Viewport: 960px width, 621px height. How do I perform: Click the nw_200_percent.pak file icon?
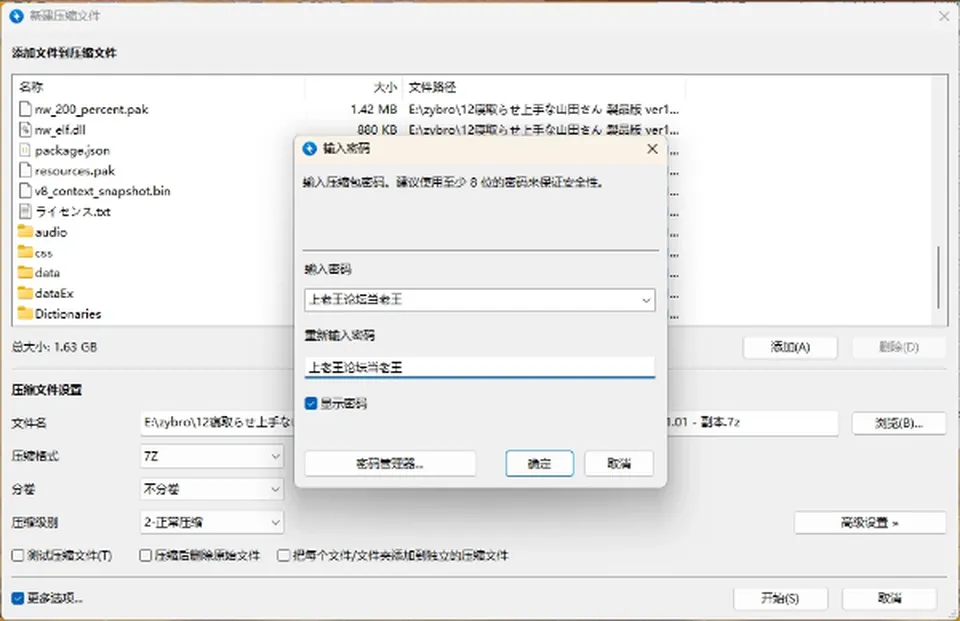(x=25, y=109)
